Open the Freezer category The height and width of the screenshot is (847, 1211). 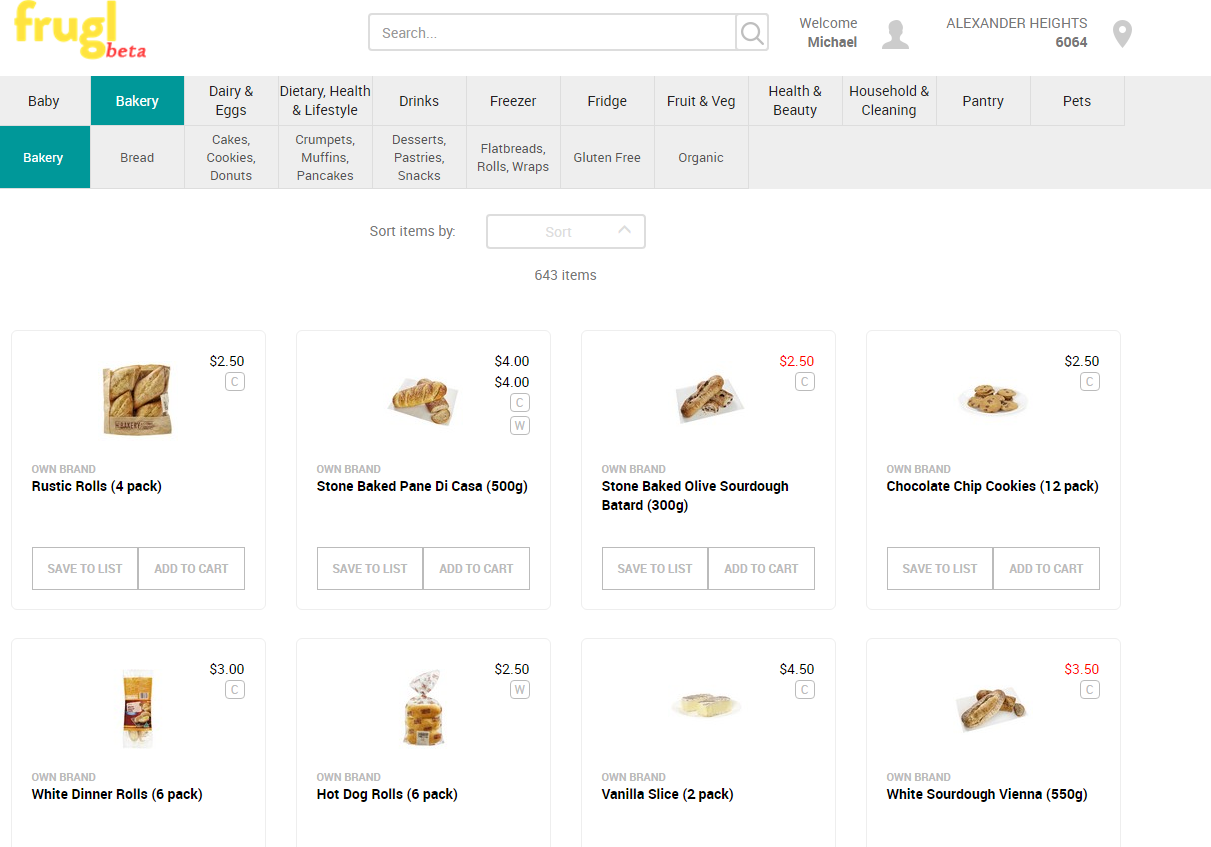[x=513, y=101]
